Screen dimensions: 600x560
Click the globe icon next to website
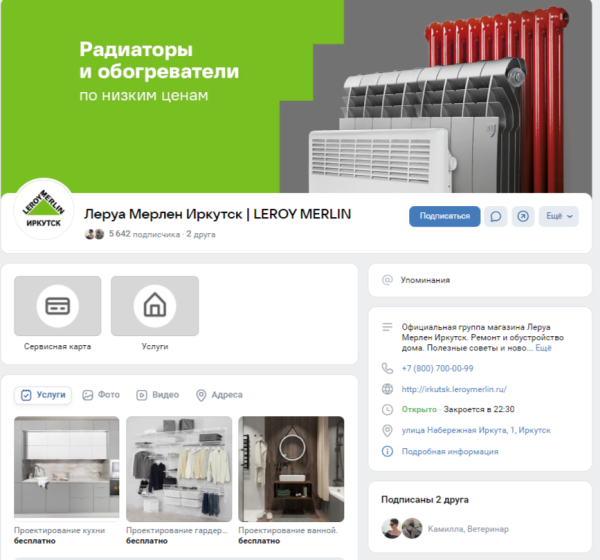[x=387, y=389]
